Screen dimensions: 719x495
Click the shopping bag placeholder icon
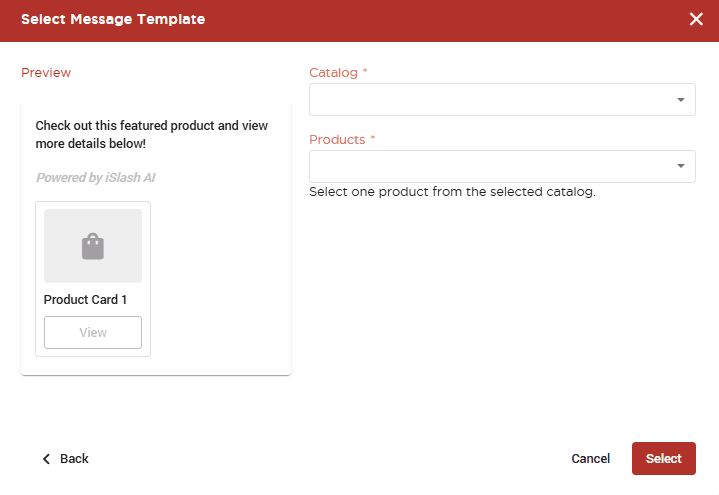coord(93,246)
